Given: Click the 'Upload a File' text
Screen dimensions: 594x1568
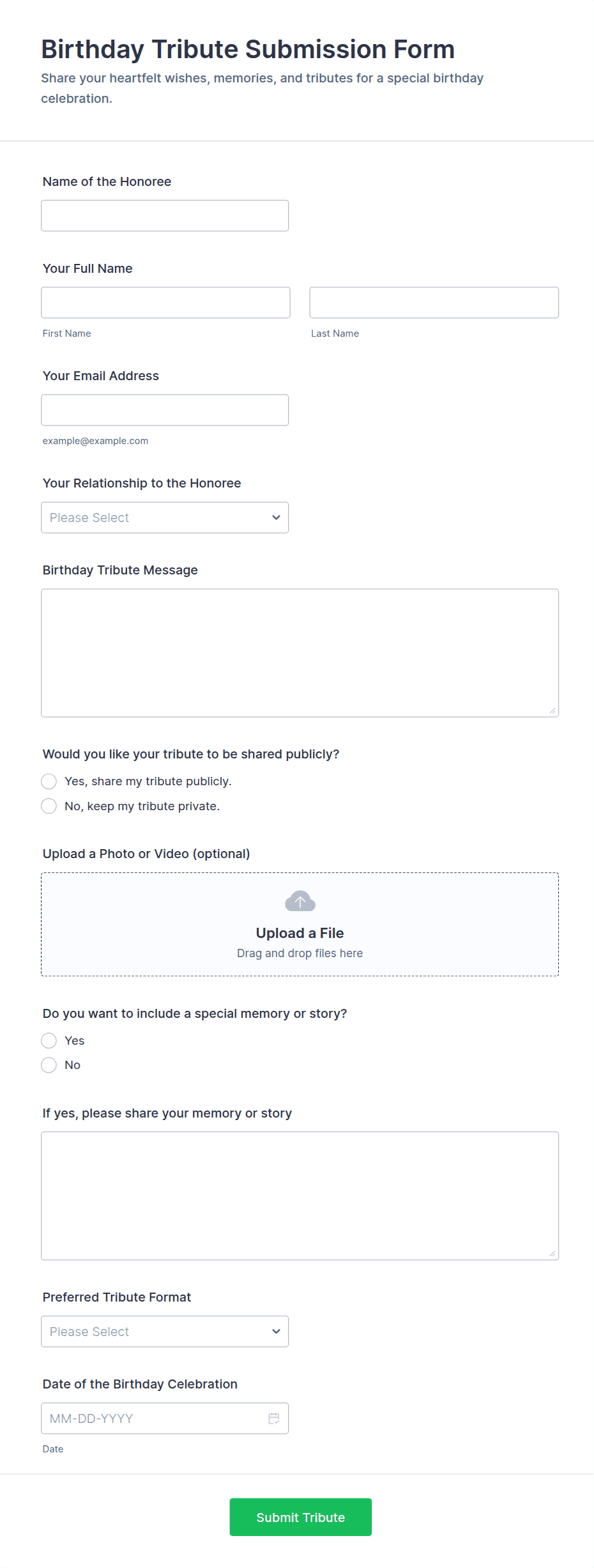Looking at the screenshot, I should tap(300, 933).
